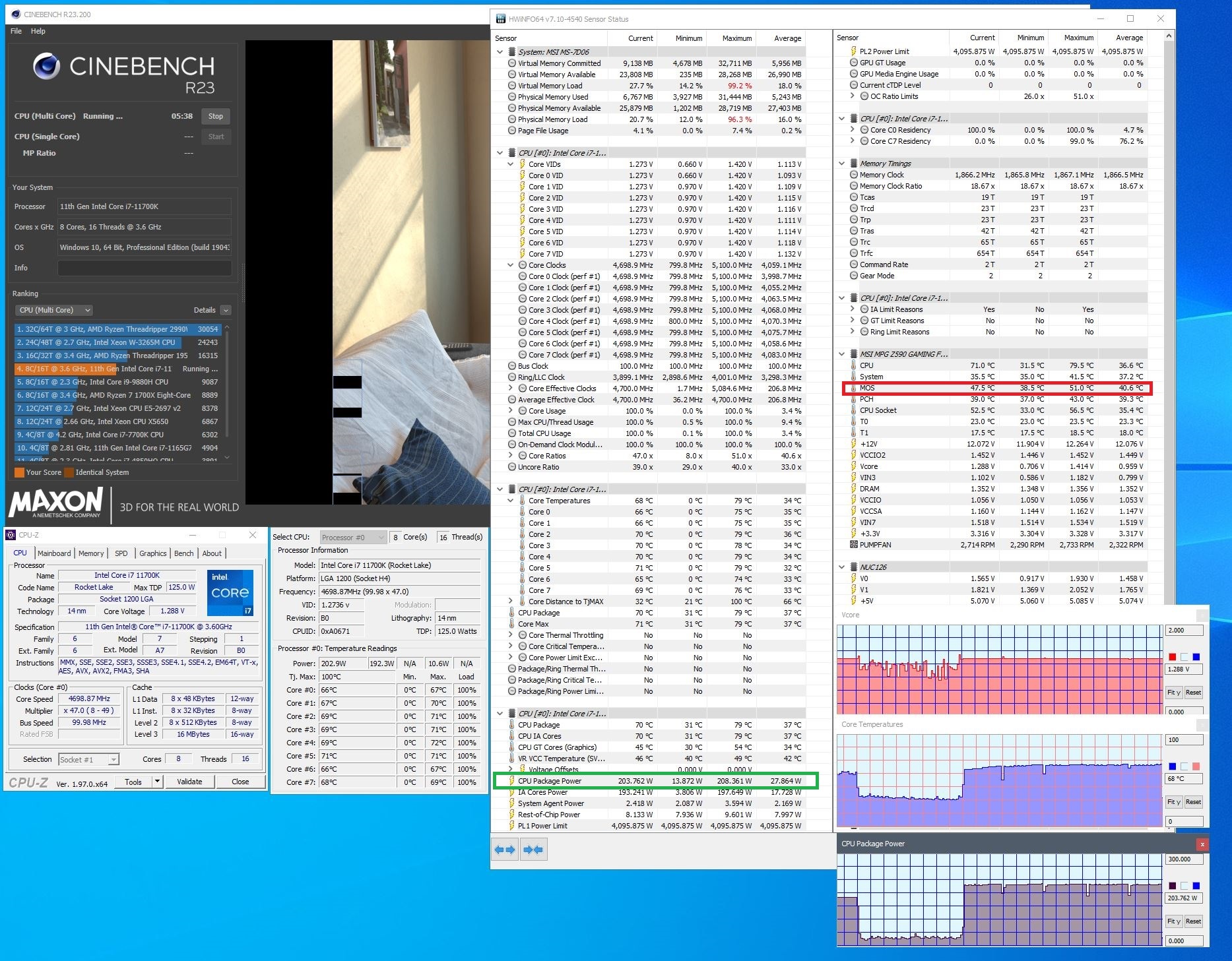Click the thermometer icon beside Core Max
The image size is (1232, 961).
click(x=511, y=624)
